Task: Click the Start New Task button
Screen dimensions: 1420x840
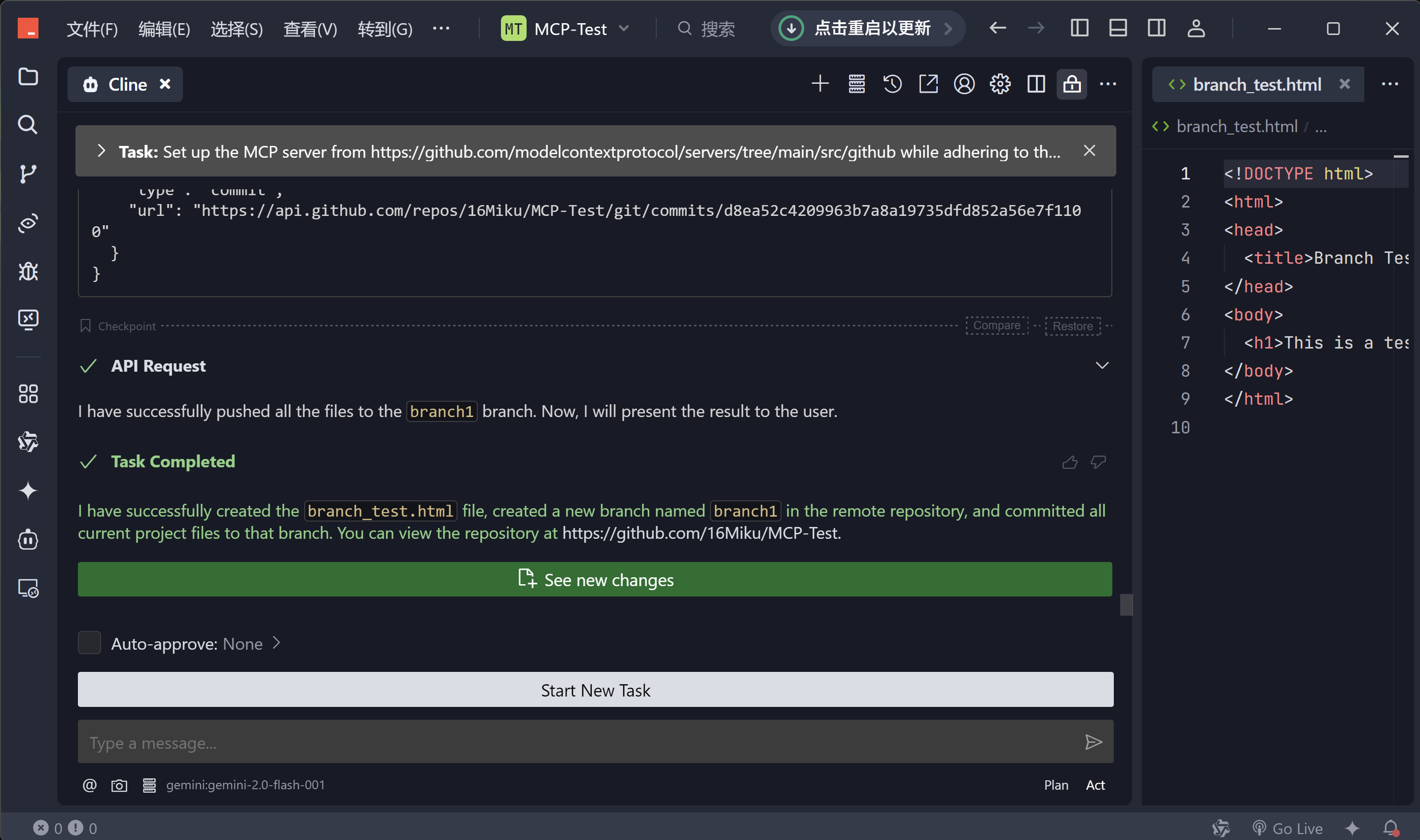Action: tap(596, 690)
